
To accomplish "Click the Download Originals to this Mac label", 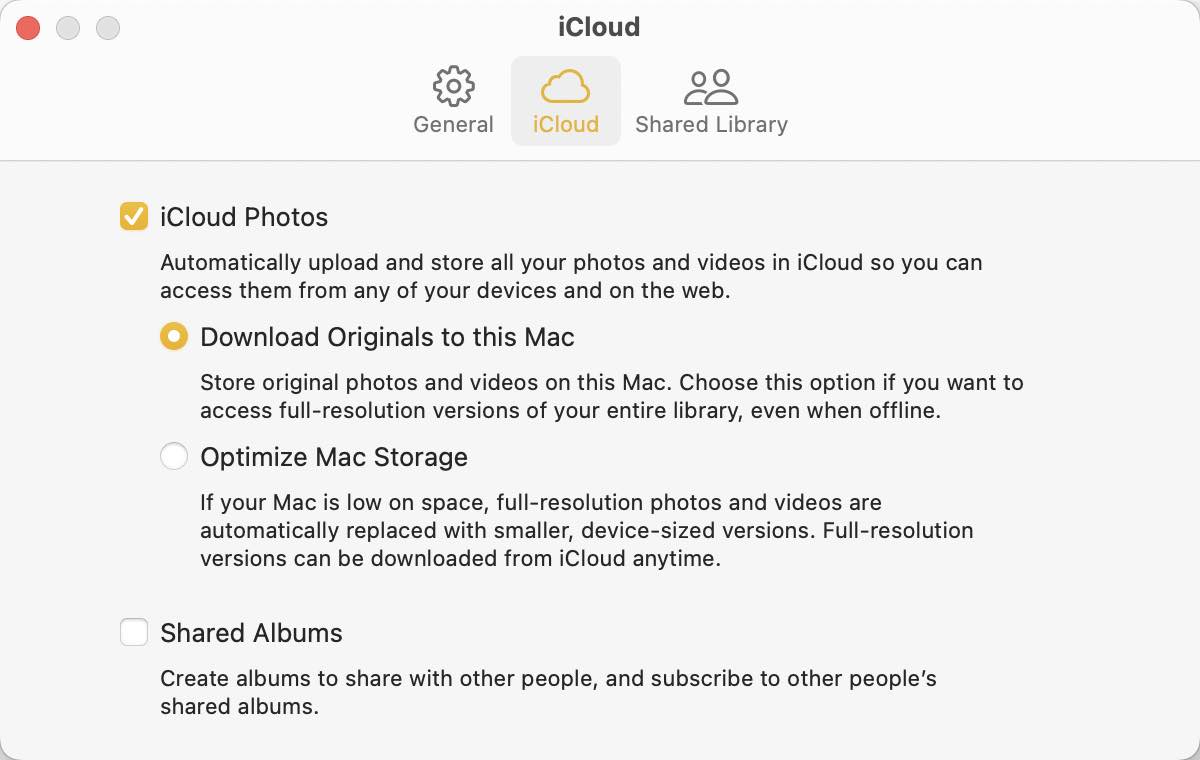I will (x=386, y=337).
